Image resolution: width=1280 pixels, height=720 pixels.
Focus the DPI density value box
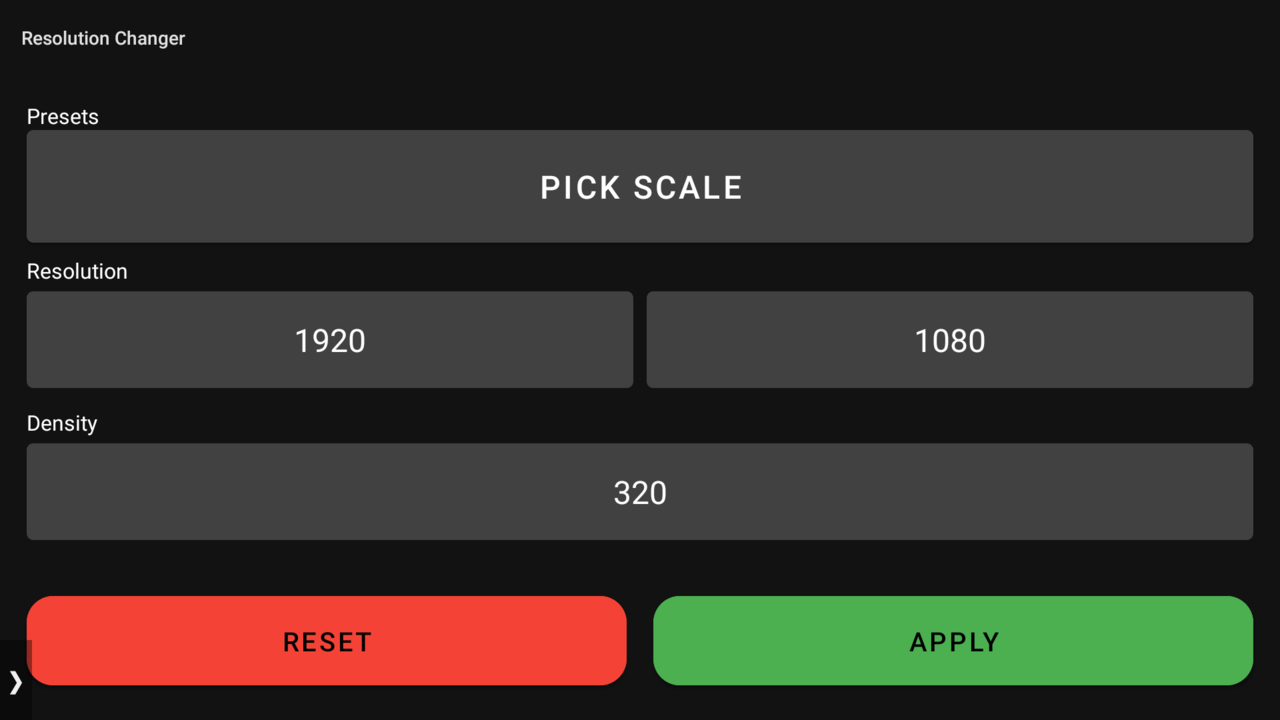pyautogui.click(x=640, y=493)
